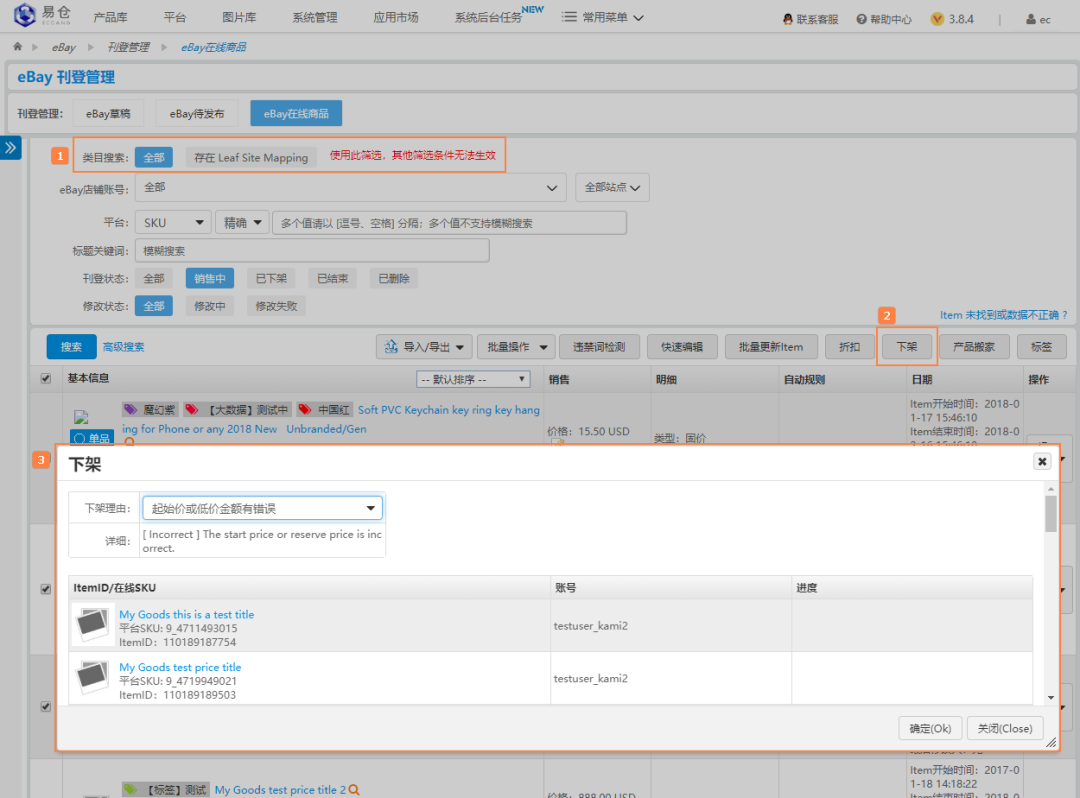Image resolution: width=1080 pixels, height=798 pixels.
Task: Click the 搜索 search button
Action: click(x=71, y=346)
